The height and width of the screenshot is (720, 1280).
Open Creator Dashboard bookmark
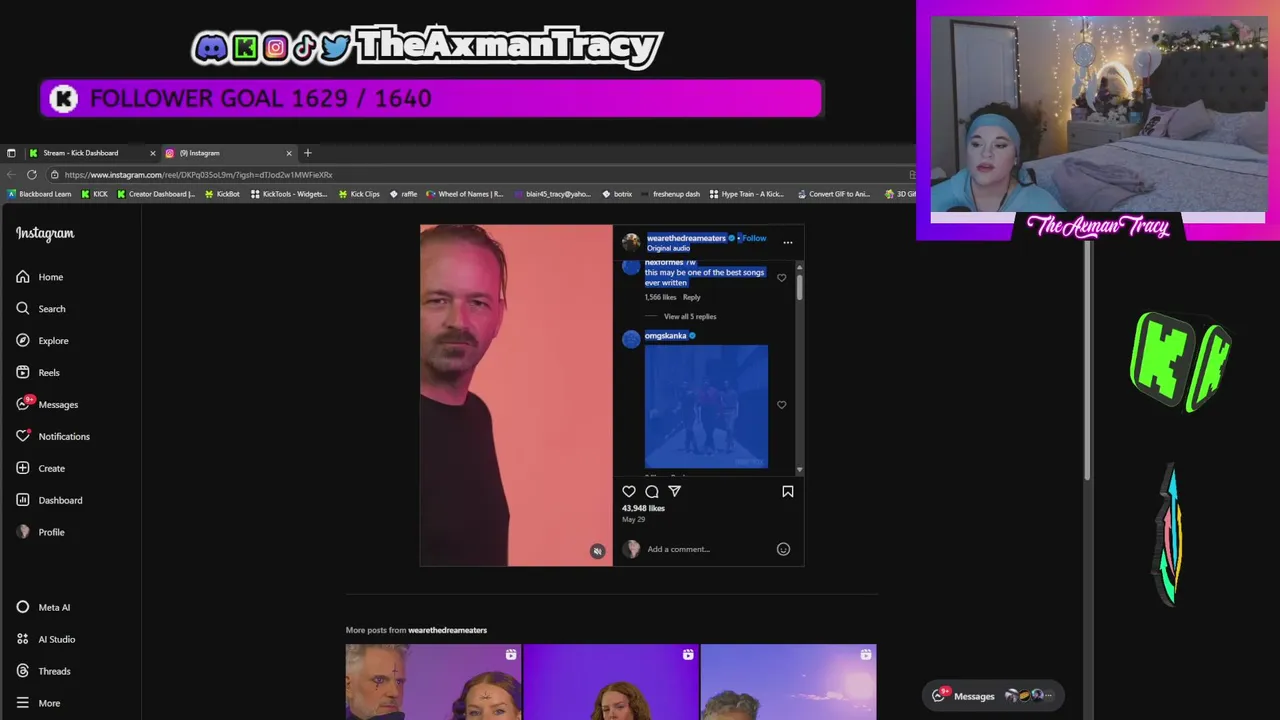pos(155,194)
